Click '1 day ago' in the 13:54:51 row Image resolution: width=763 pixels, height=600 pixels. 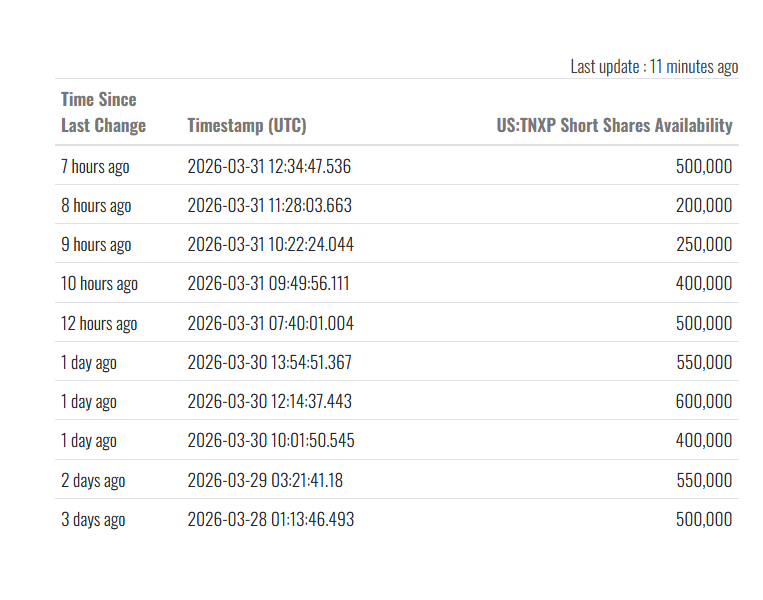coord(89,363)
